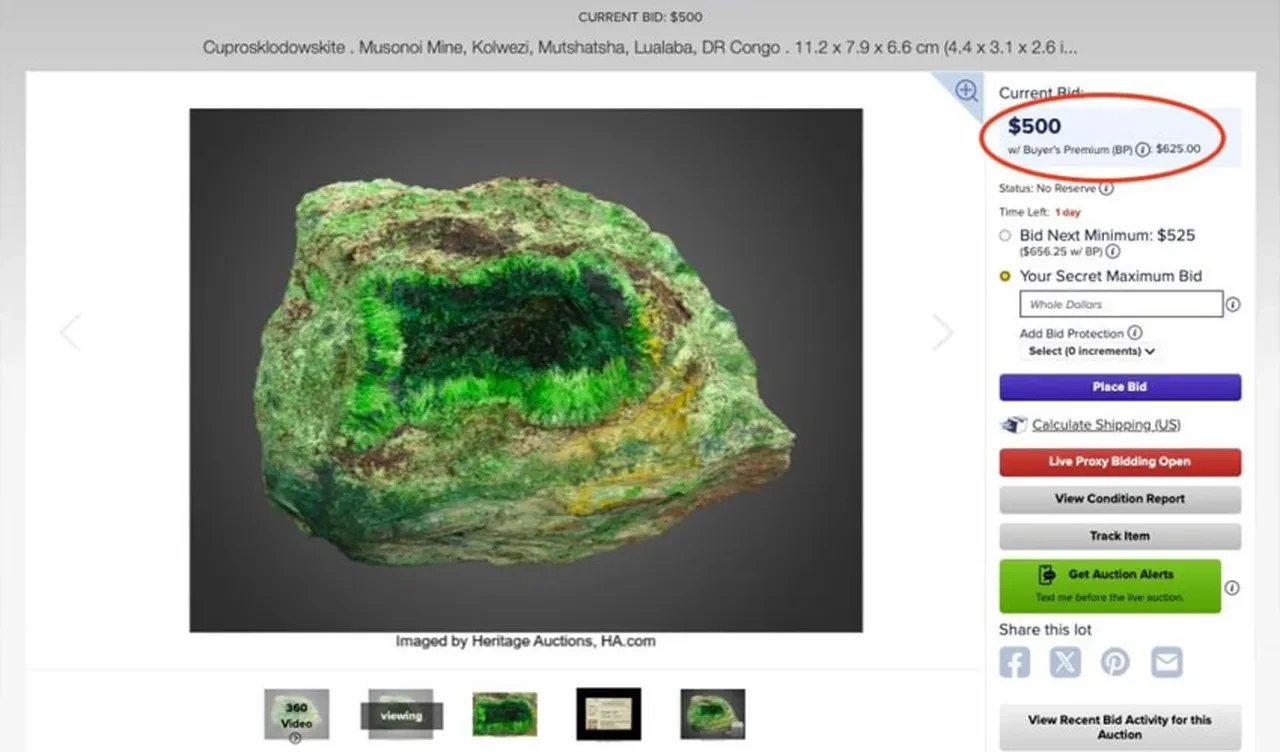Show previous image with left arrow
Viewport: 1280px width, 752px height.
pos(70,332)
